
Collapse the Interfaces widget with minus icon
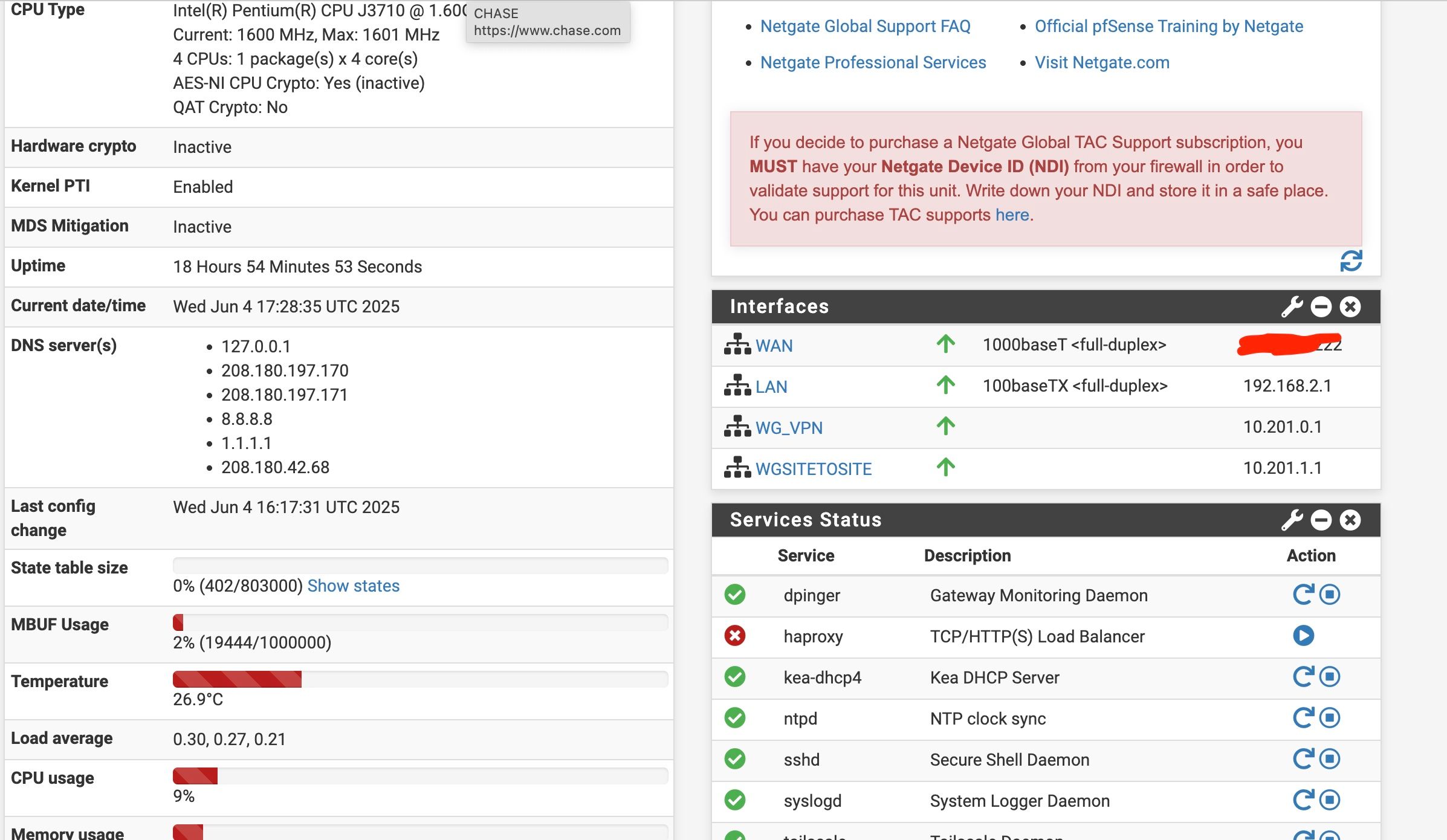pos(1321,307)
